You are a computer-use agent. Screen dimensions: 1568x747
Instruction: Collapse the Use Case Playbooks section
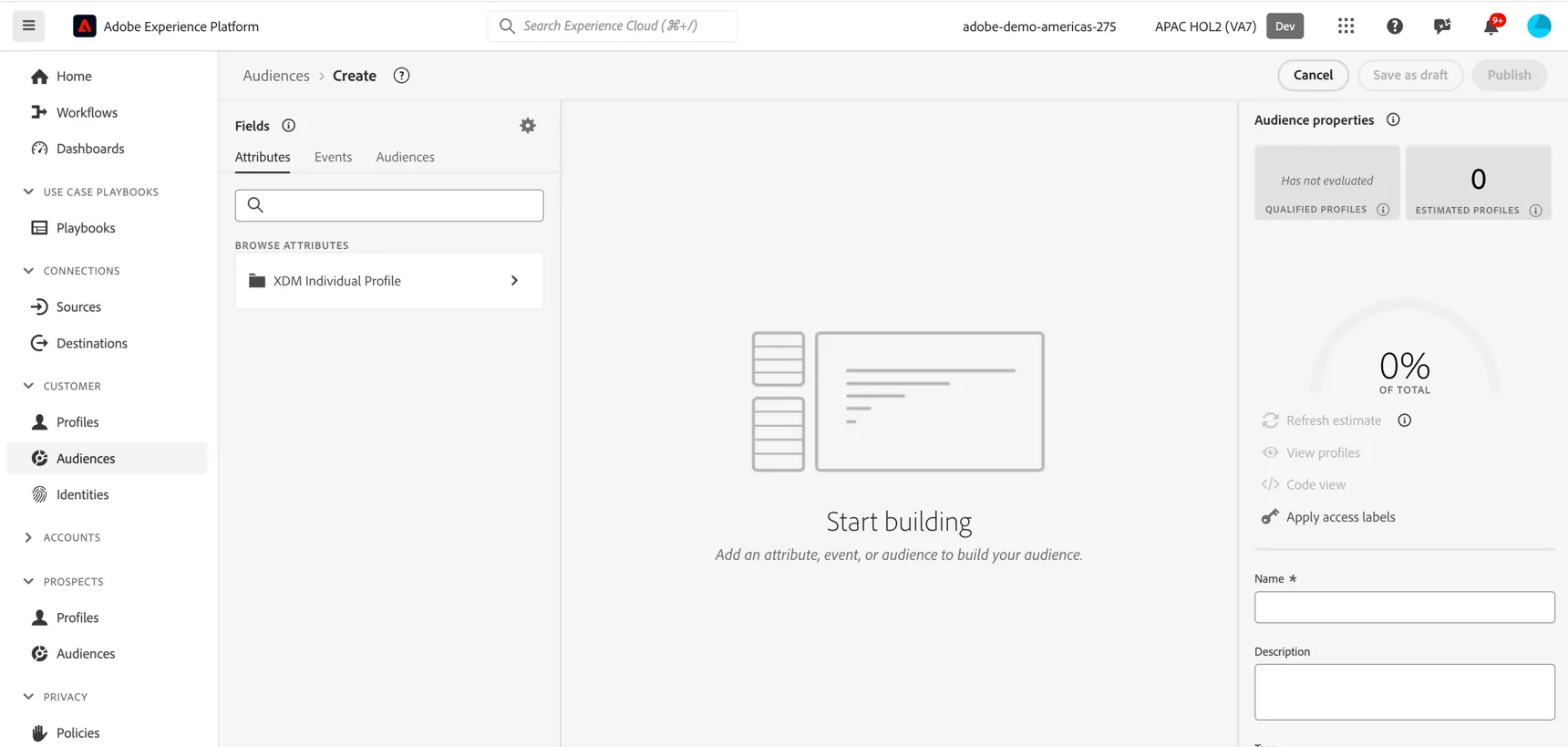28,192
